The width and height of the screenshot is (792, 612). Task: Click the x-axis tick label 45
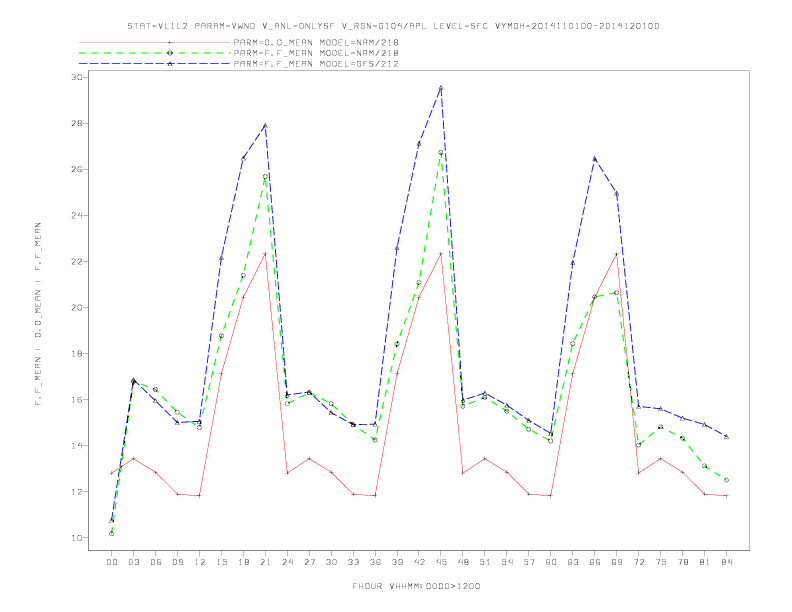441,562
